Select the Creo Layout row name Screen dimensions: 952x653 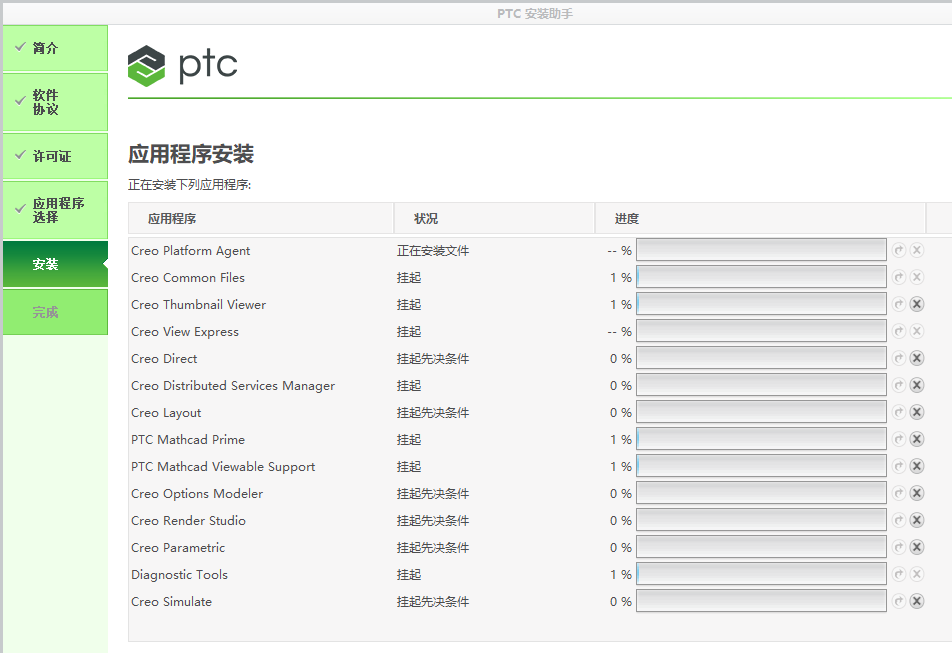tap(166, 413)
